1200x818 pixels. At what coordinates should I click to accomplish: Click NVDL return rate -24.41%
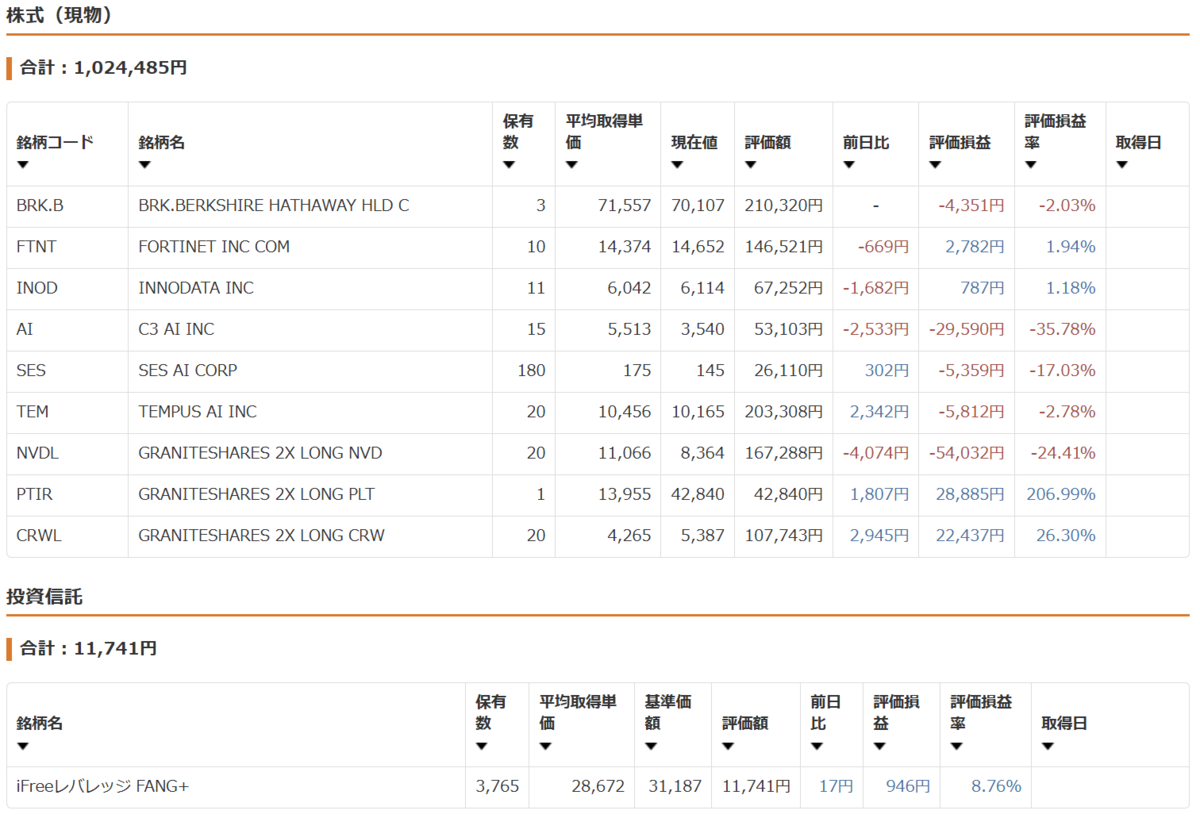[x=1062, y=453]
